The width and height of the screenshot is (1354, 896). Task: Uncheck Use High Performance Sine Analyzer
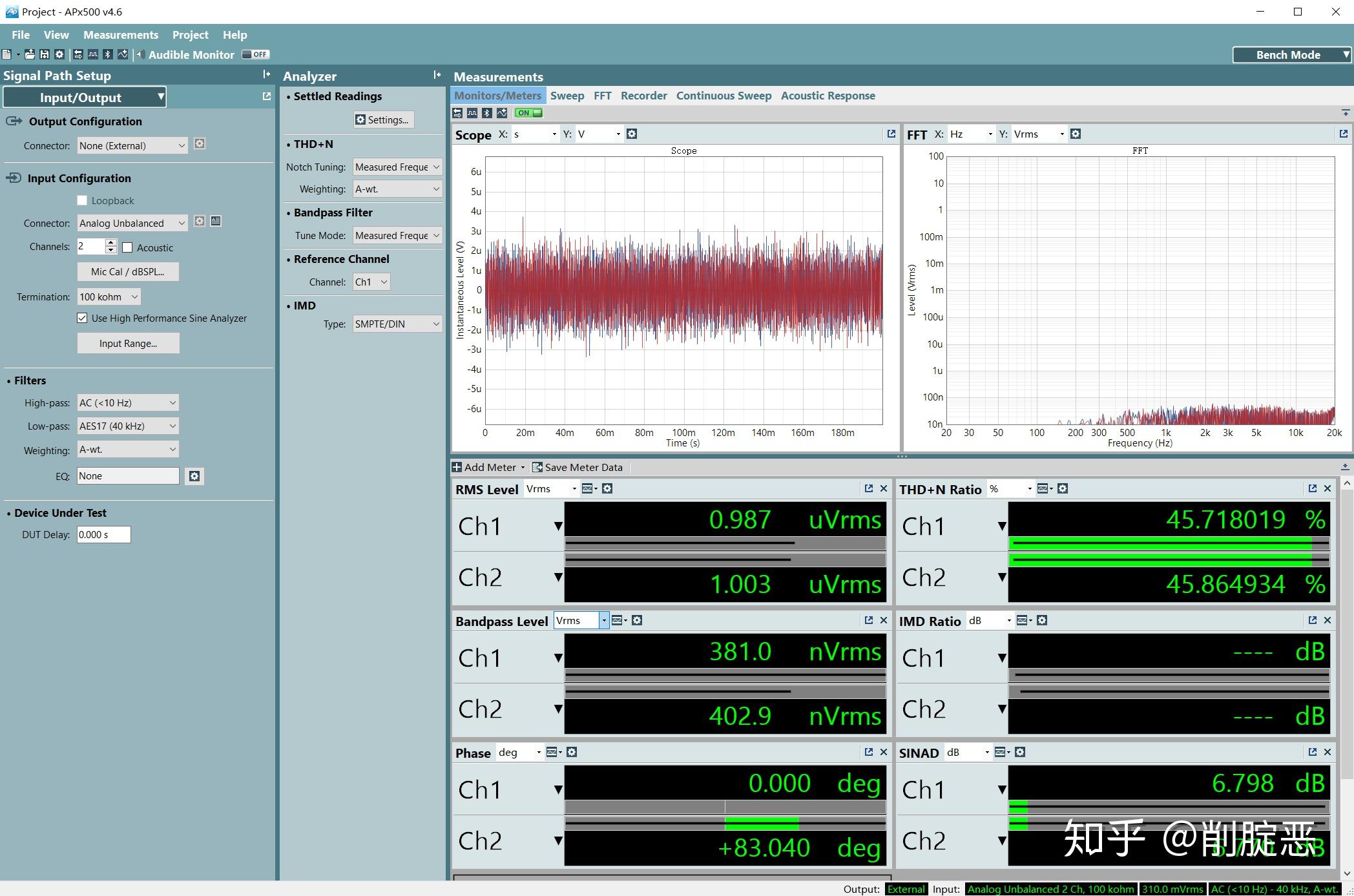pyautogui.click(x=82, y=318)
